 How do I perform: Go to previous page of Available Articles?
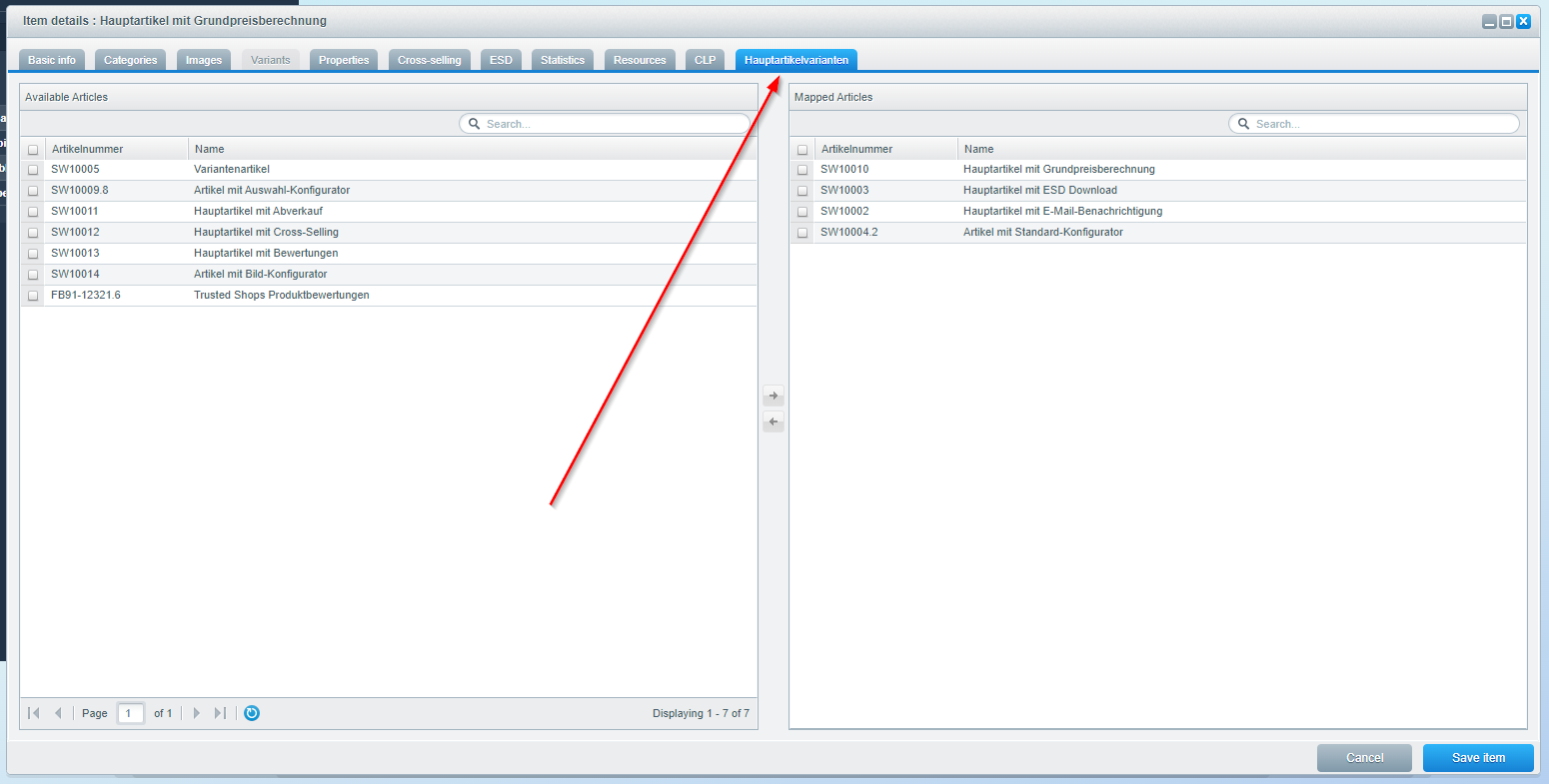[x=58, y=713]
